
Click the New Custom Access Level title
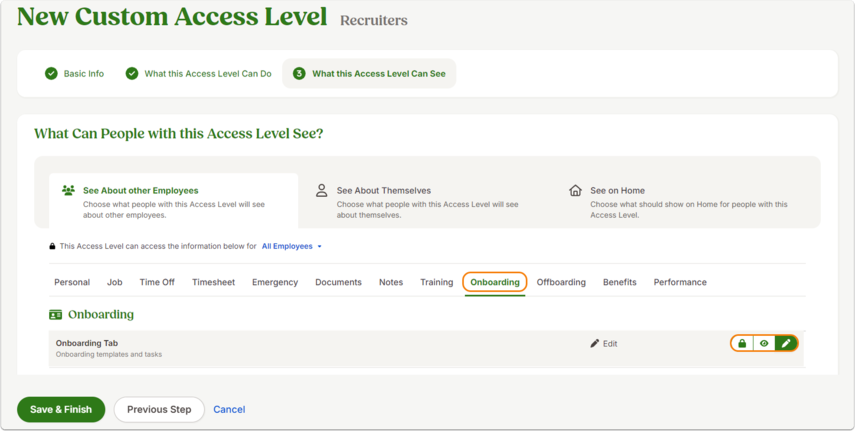[x=172, y=16]
